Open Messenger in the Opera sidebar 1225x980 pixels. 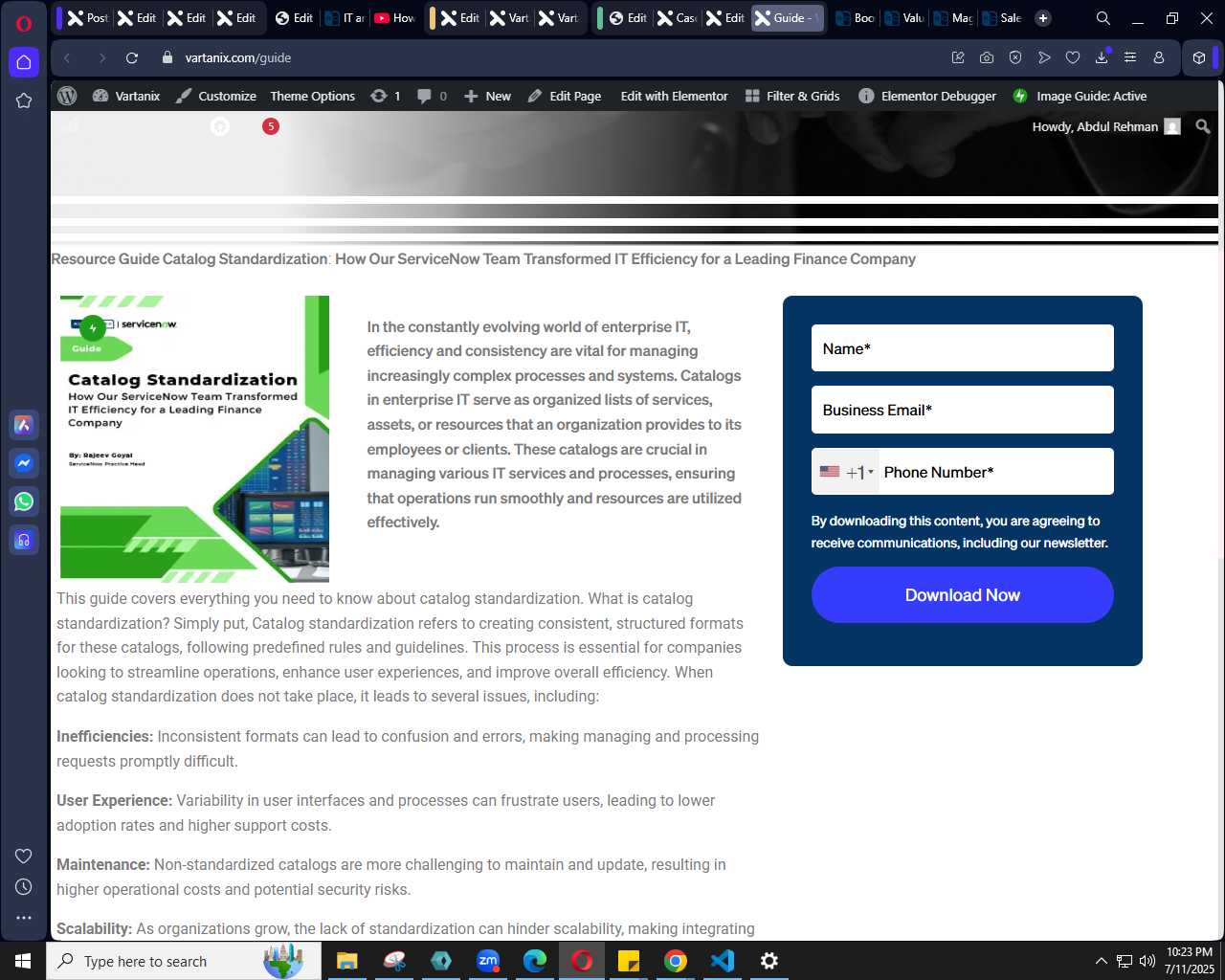24,463
